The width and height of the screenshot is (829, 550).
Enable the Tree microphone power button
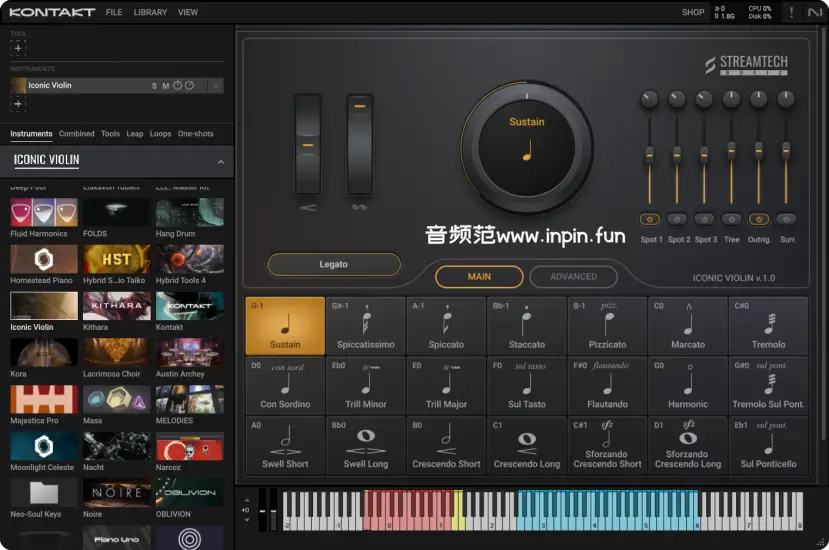pyautogui.click(x=732, y=219)
